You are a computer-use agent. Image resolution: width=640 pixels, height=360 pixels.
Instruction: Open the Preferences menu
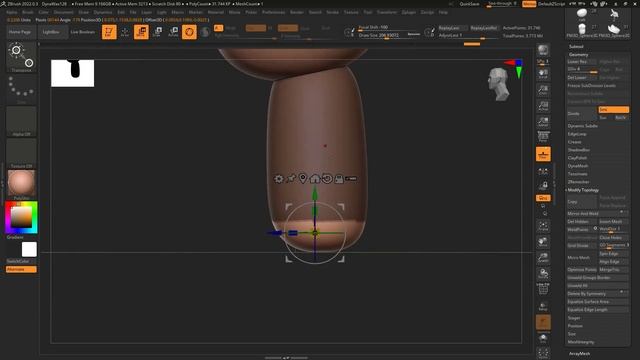pos(273,12)
